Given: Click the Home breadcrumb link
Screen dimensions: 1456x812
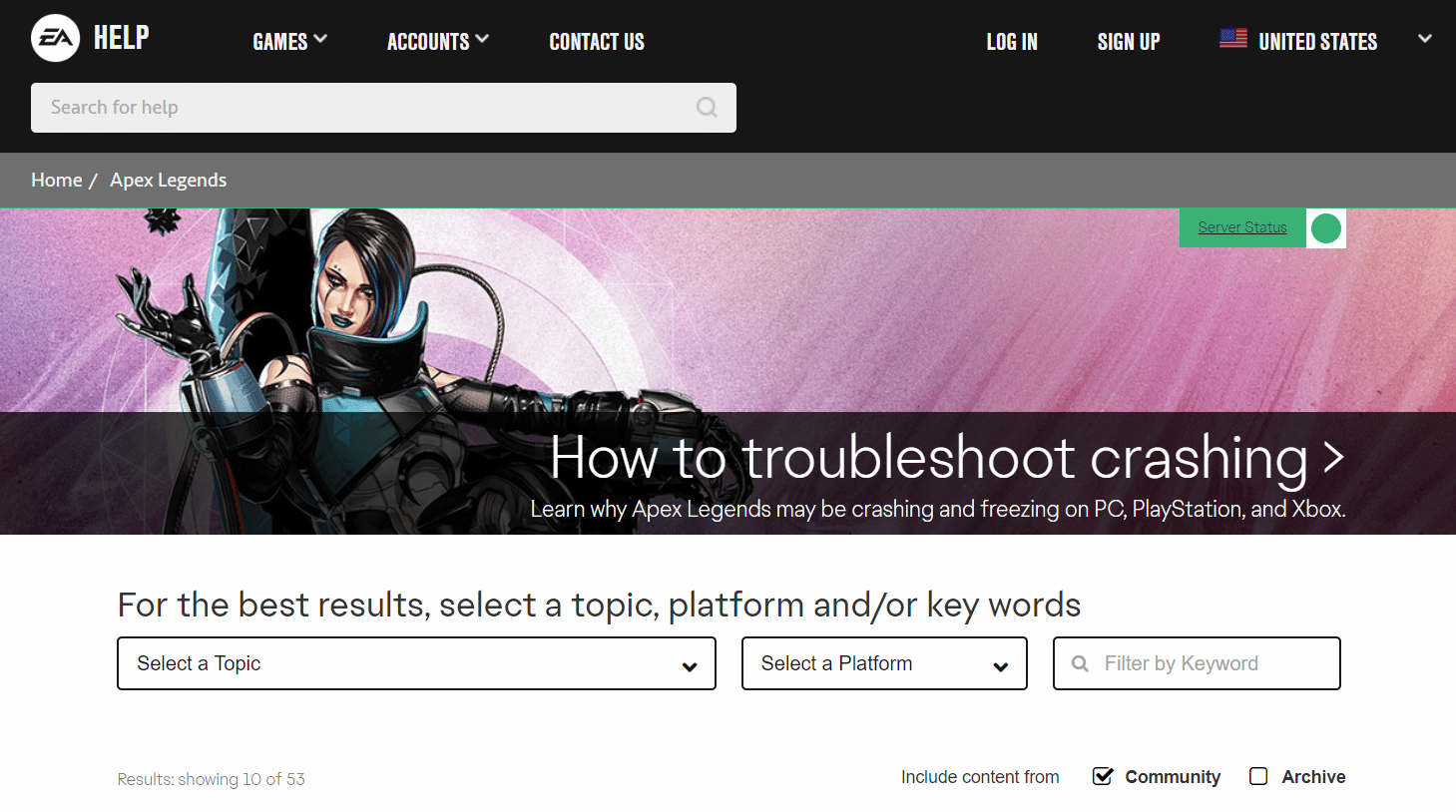Looking at the screenshot, I should pyautogui.click(x=56, y=180).
